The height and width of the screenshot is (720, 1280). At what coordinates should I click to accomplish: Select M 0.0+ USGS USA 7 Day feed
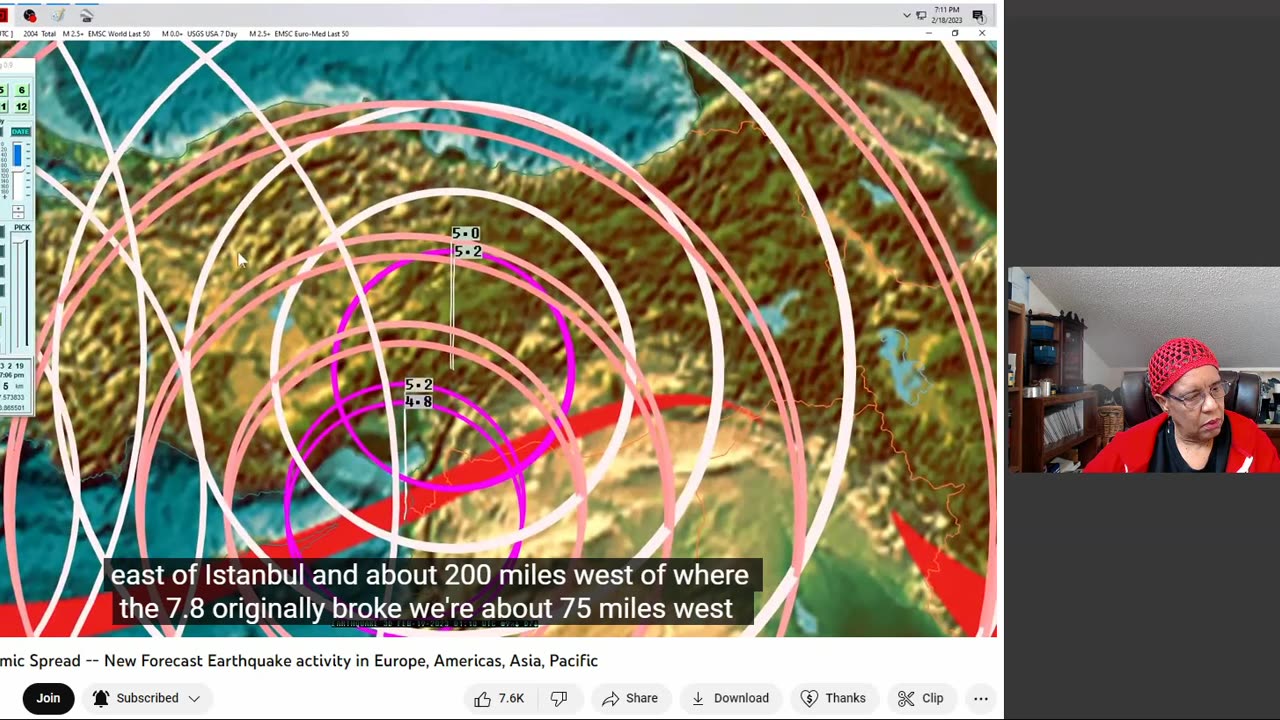(x=200, y=34)
